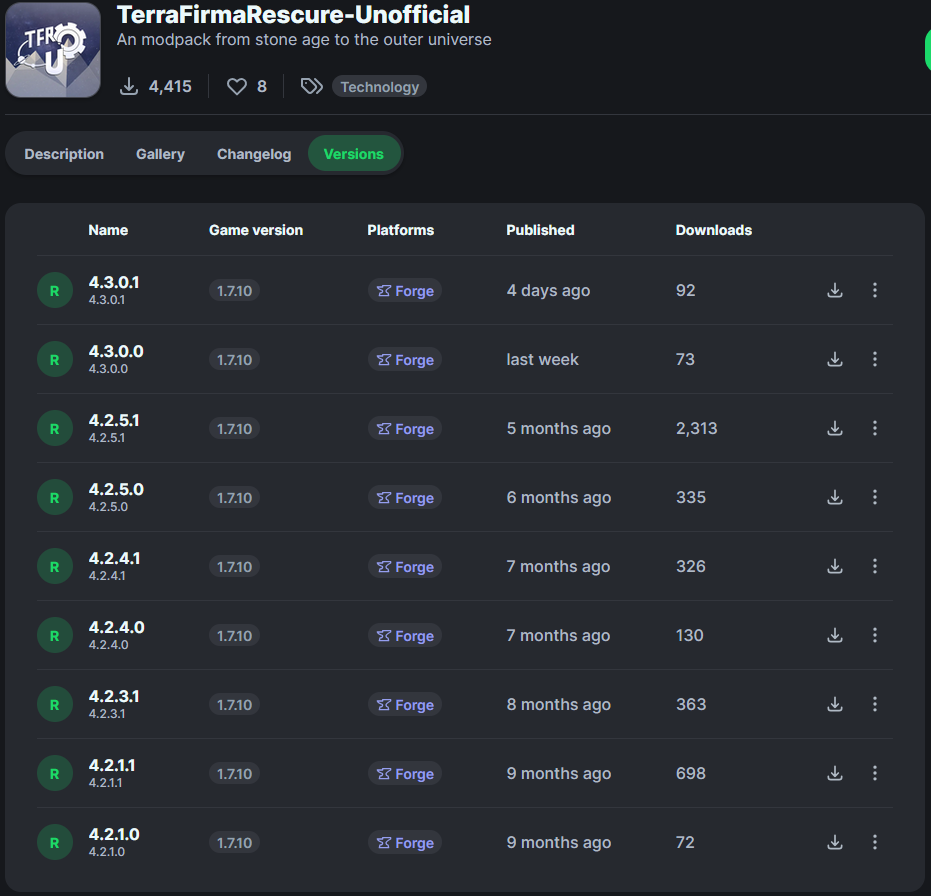Click Forge platform tag in 4.2.5.1 row
Screen dimensions: 931x896
pyautogui.click(x=405, y=428)
